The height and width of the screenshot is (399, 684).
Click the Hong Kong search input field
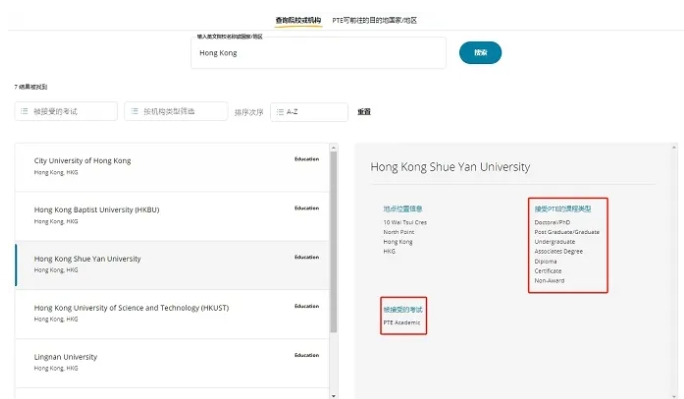(x=318, y=53)
